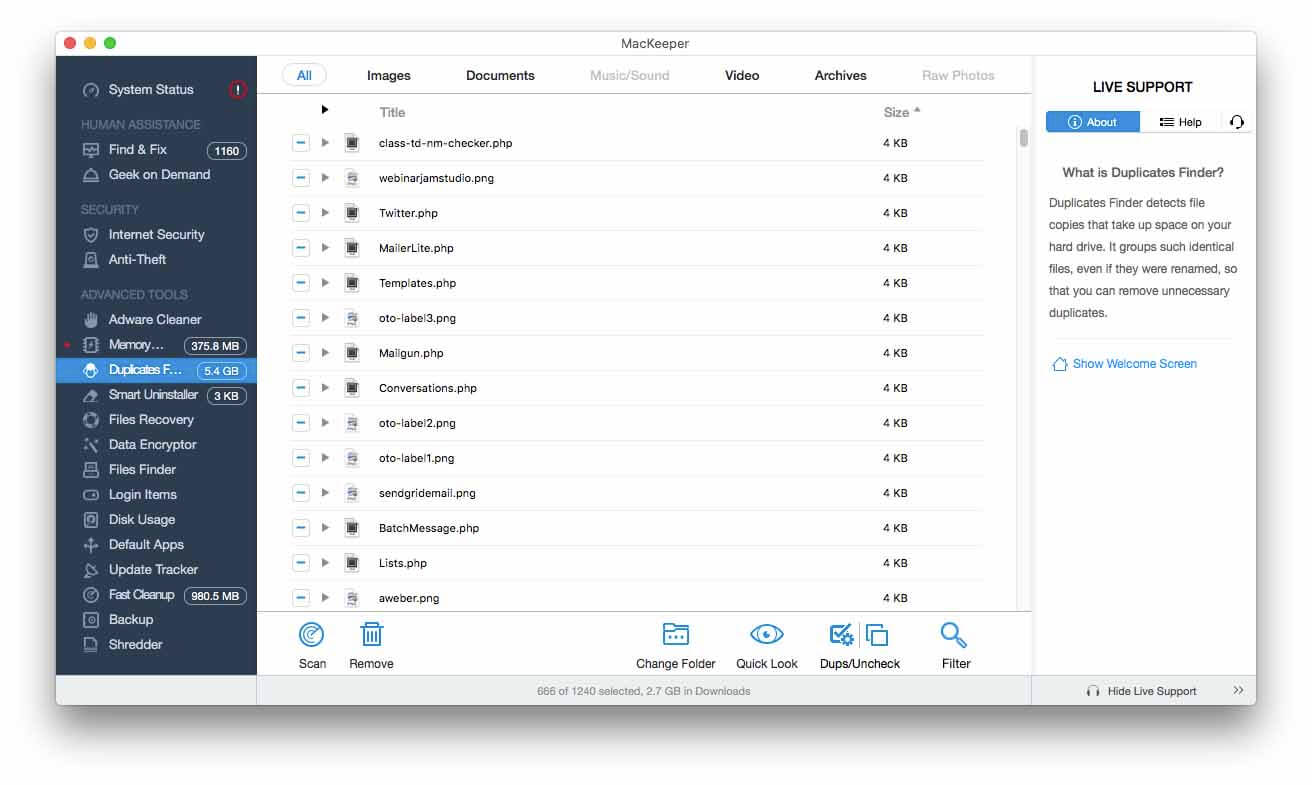Switch to the Images tab

pyautogui.click(x=388, y=75)
